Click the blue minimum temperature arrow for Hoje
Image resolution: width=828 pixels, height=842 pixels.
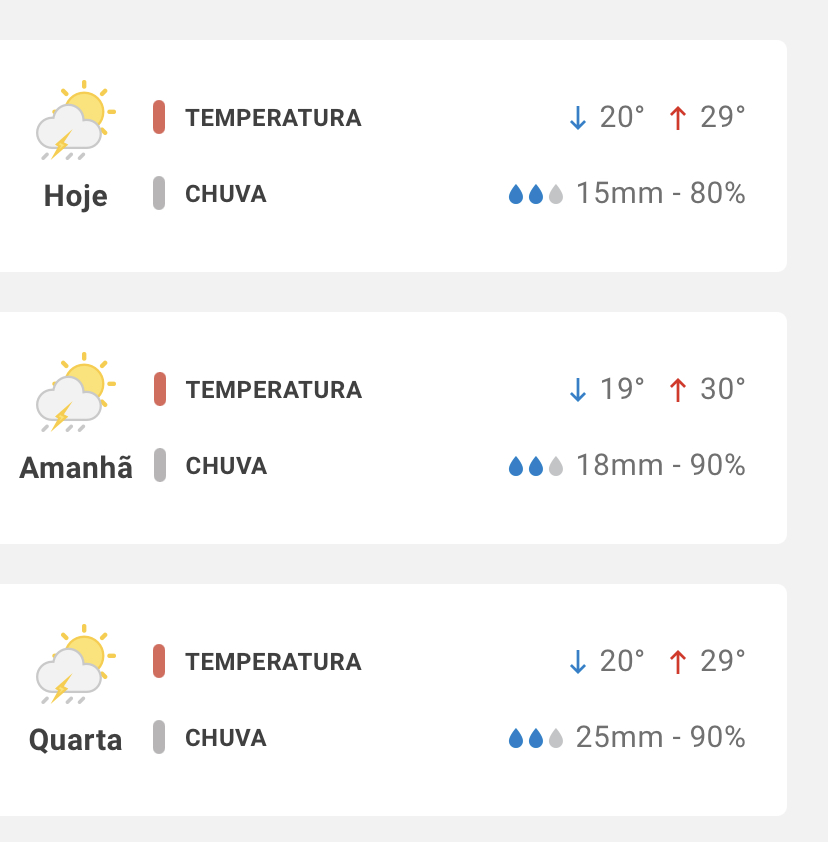tap(577, 118)
